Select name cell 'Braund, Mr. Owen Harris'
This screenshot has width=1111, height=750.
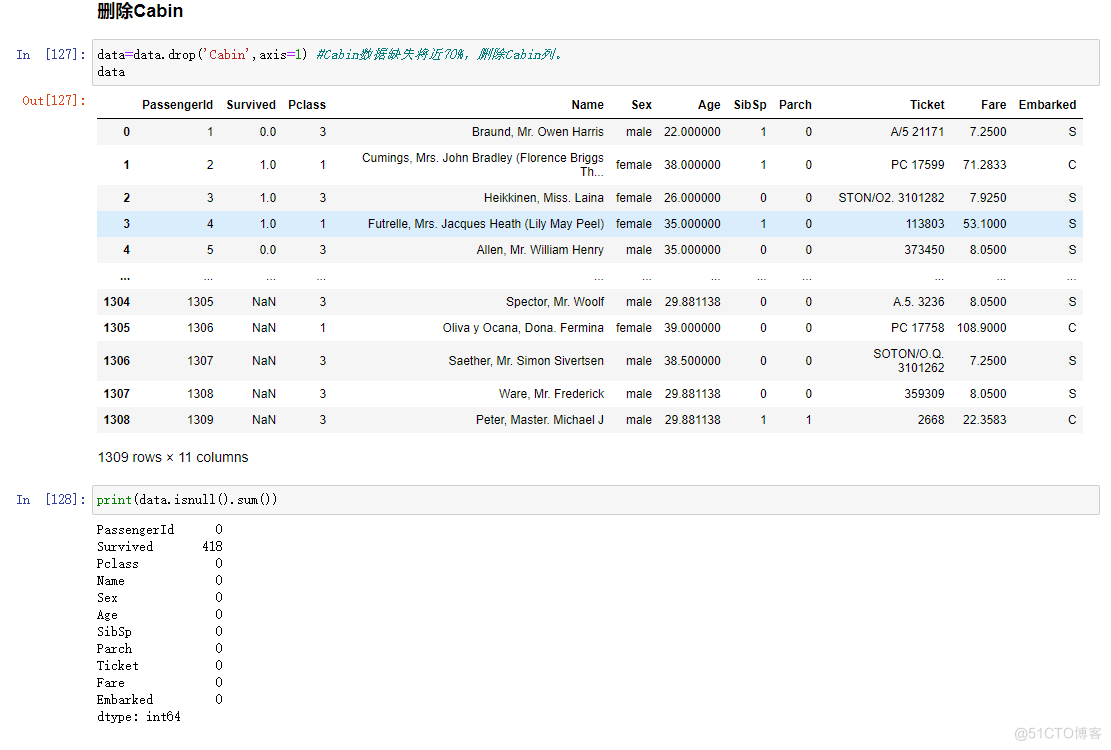538,132
